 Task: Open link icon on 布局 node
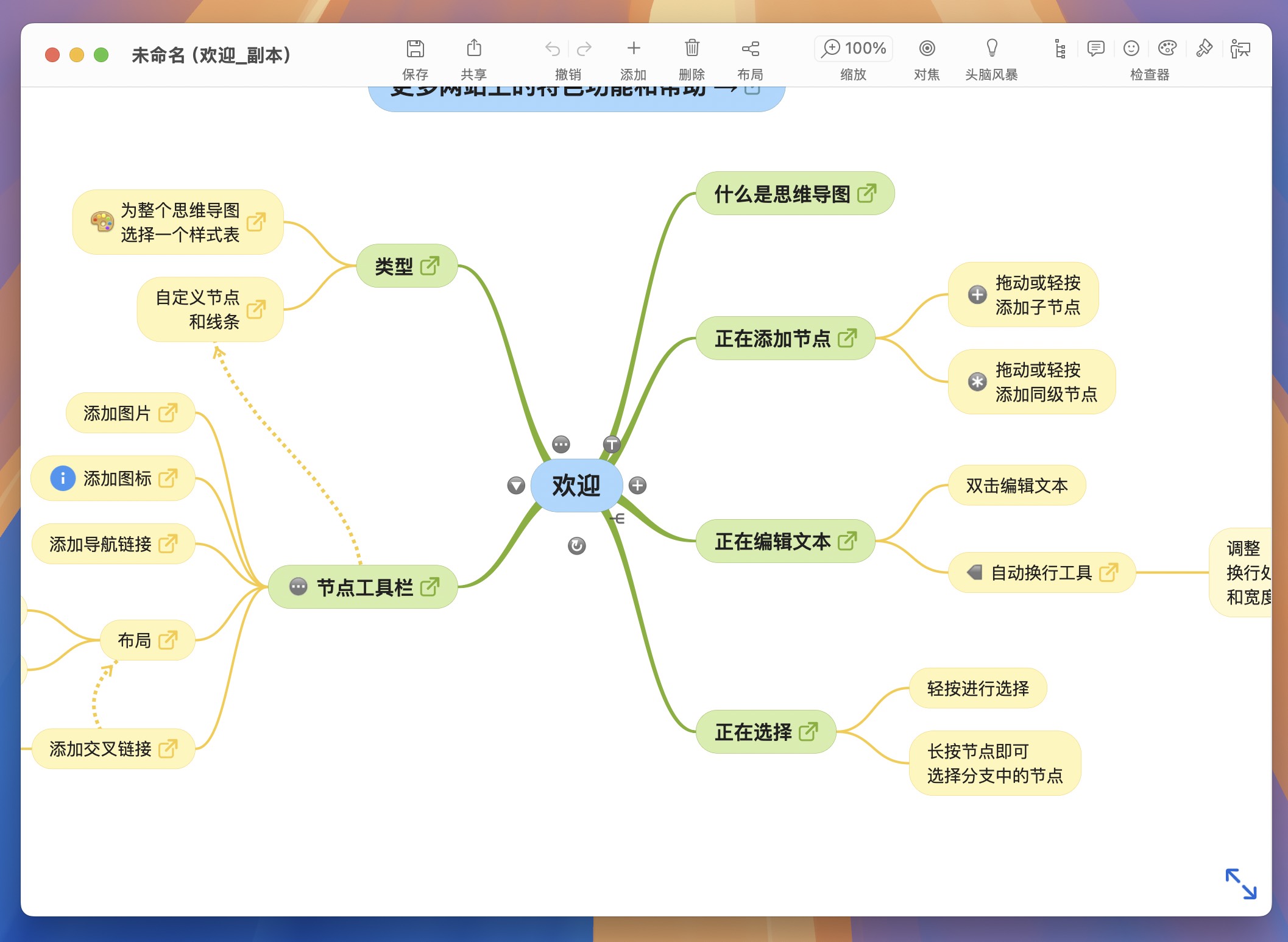click(168, 640)
